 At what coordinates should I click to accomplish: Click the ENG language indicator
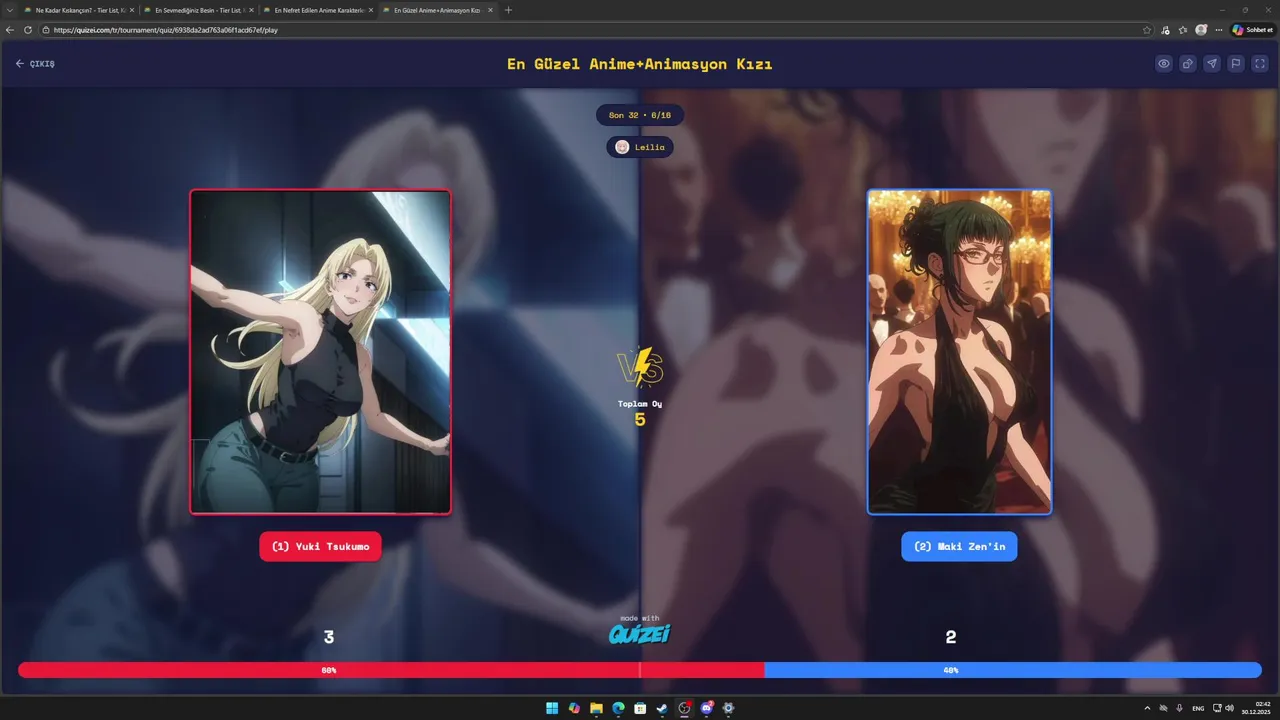pos(1198,708)
